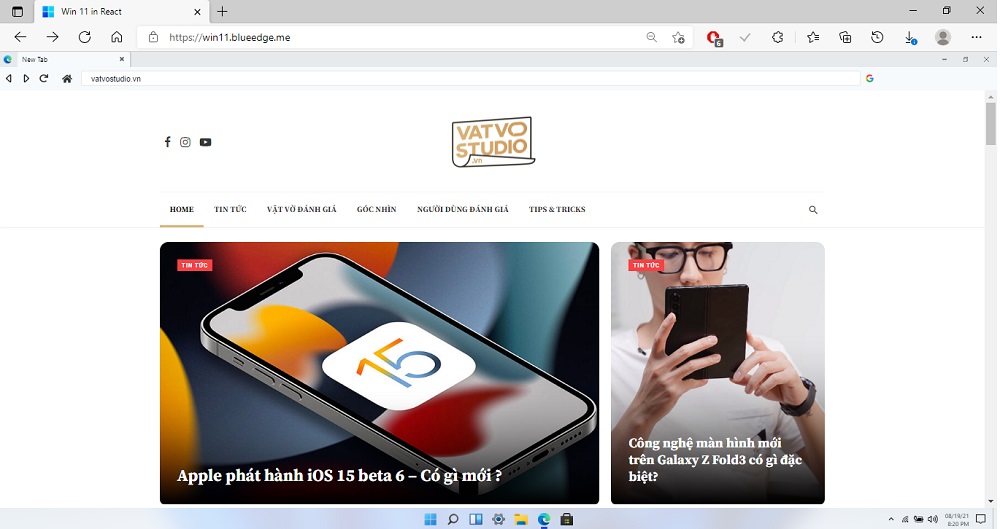Open the Favorites list

click(x=812, y=37)
